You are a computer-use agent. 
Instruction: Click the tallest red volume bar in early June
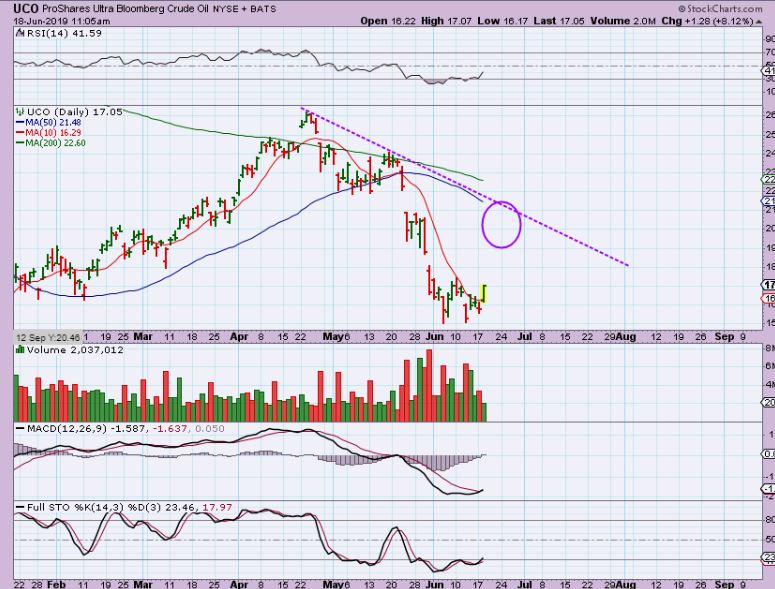pos(429,385)
